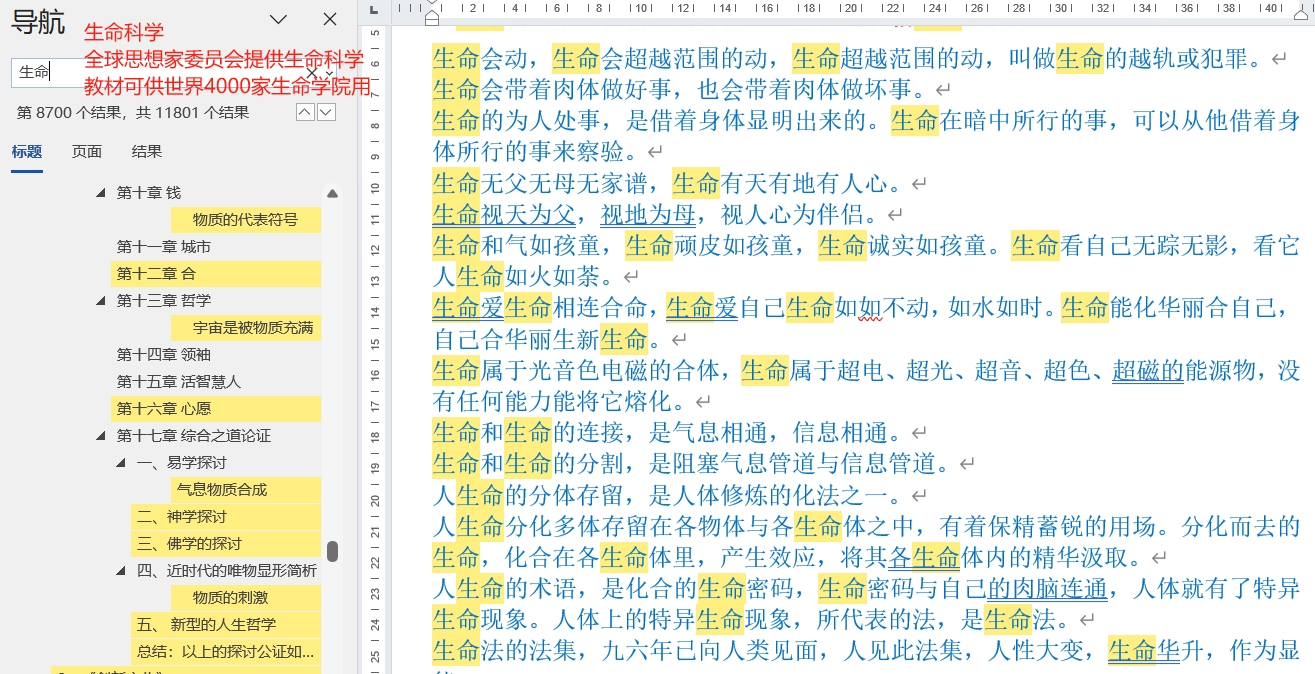Switch to the 页面 pages tab
The width and height of the screenshot is (1315, 674).
[x=87, y=152]
